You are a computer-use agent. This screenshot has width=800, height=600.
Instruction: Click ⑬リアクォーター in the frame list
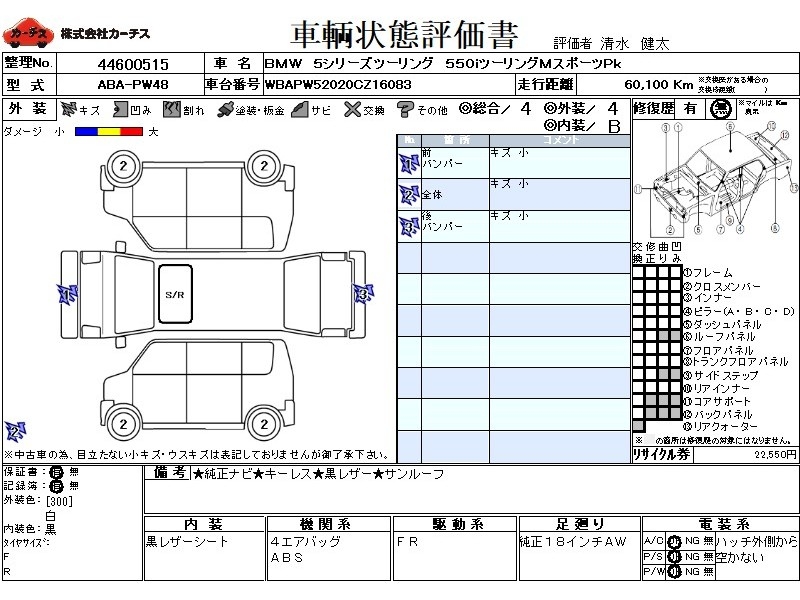click(x=720, y=427)
